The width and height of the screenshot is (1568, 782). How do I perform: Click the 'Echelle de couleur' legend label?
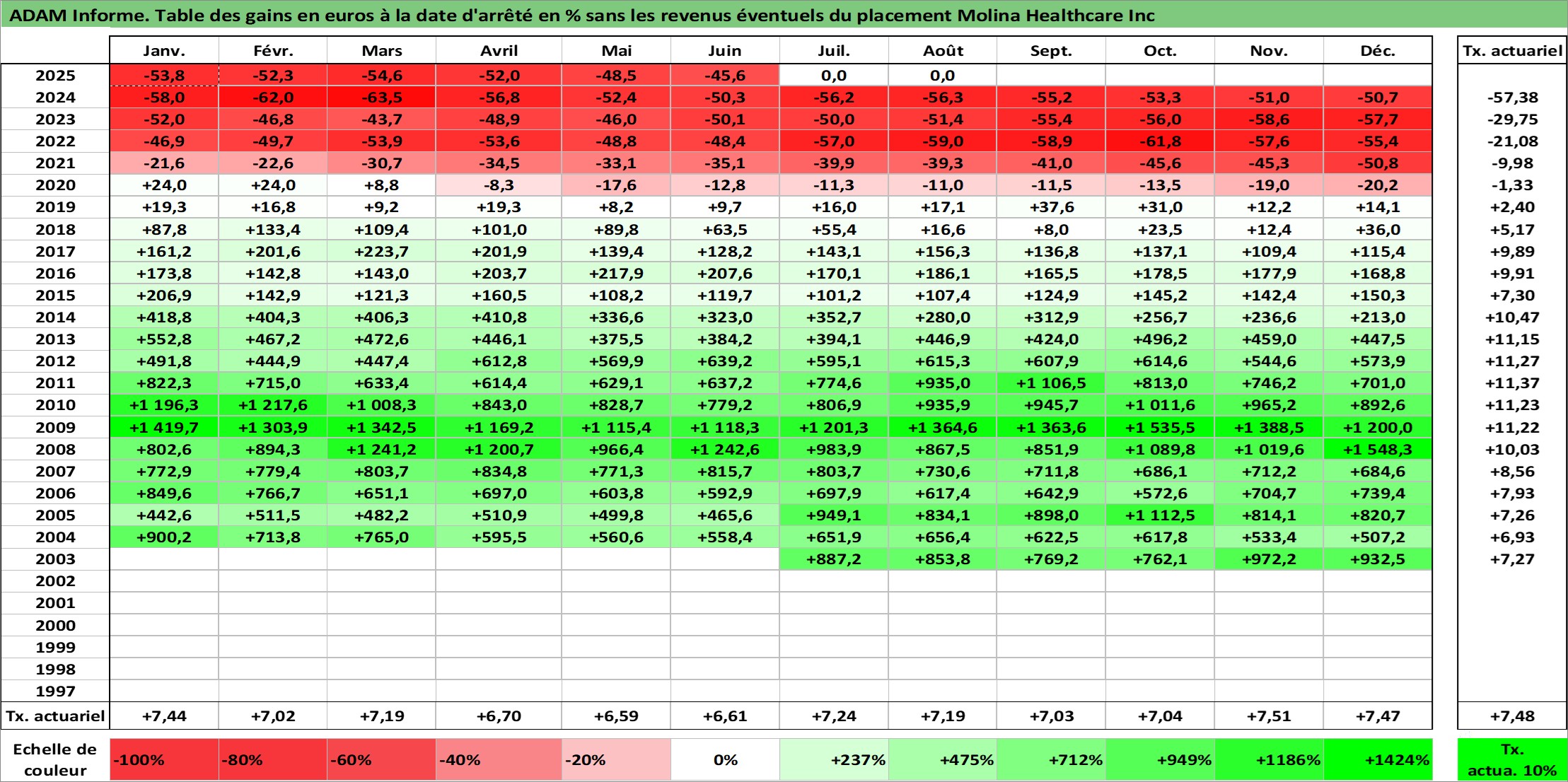point(55,760)
